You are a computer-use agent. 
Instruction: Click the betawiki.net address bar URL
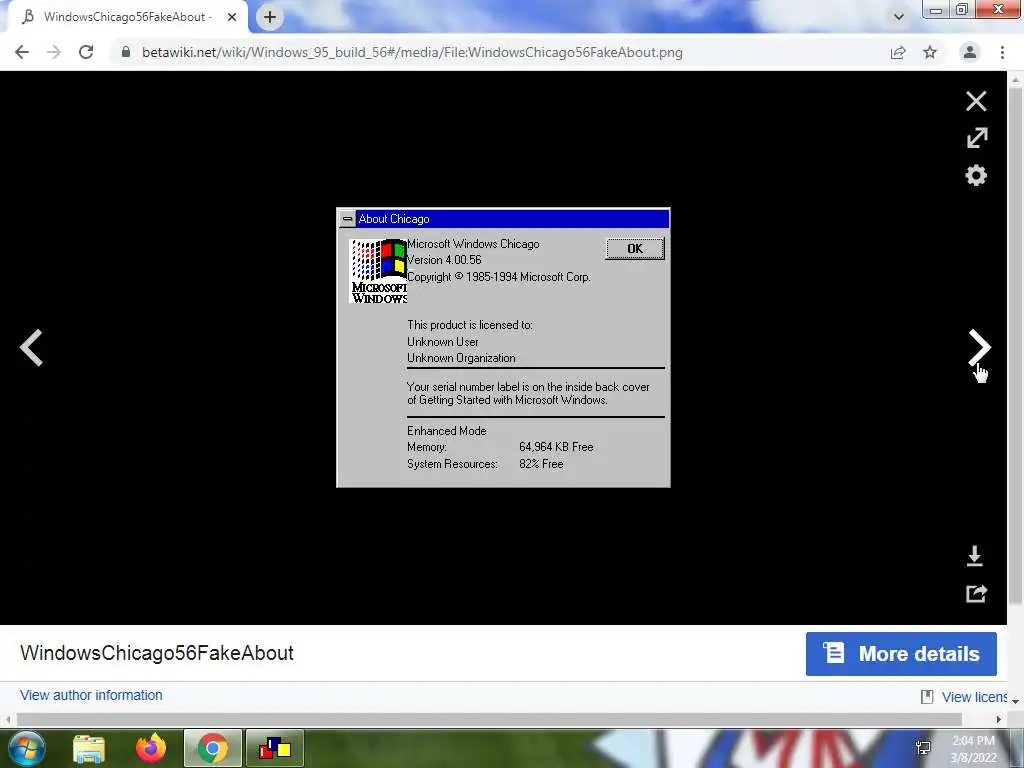[x=412, y=52]
